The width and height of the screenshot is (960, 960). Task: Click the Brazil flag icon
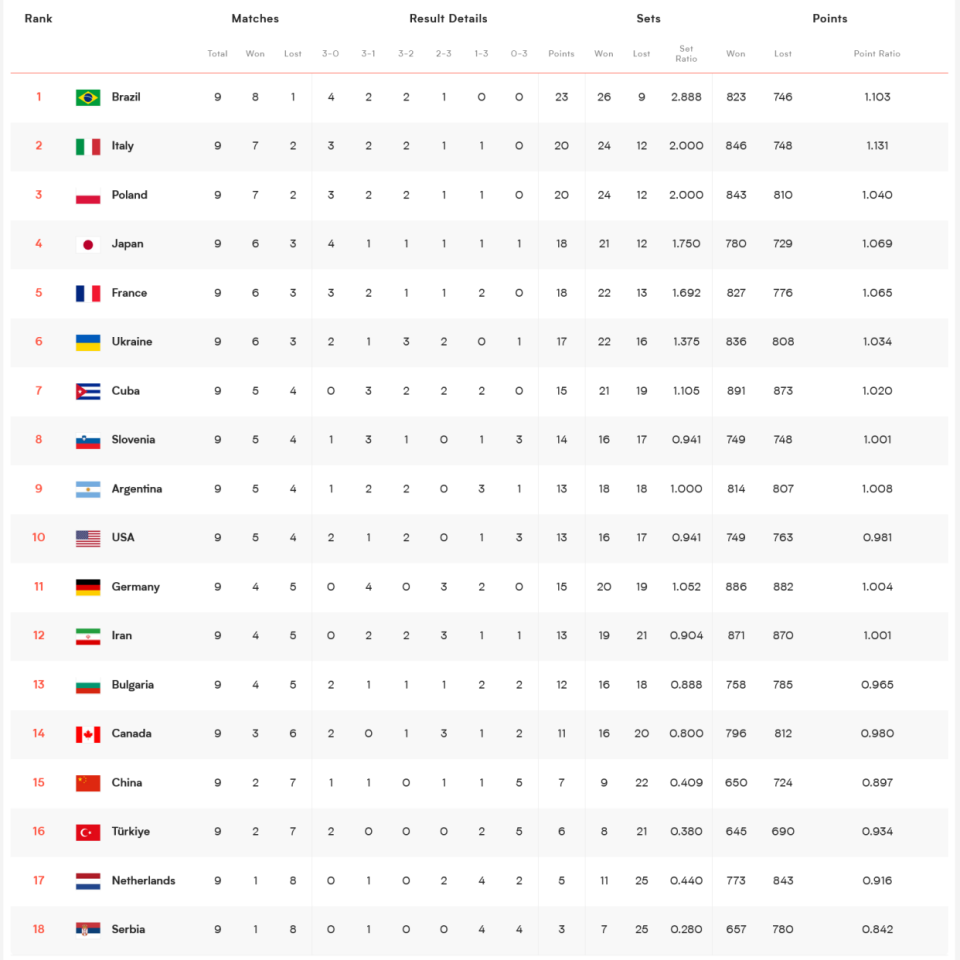coord(88,97)
